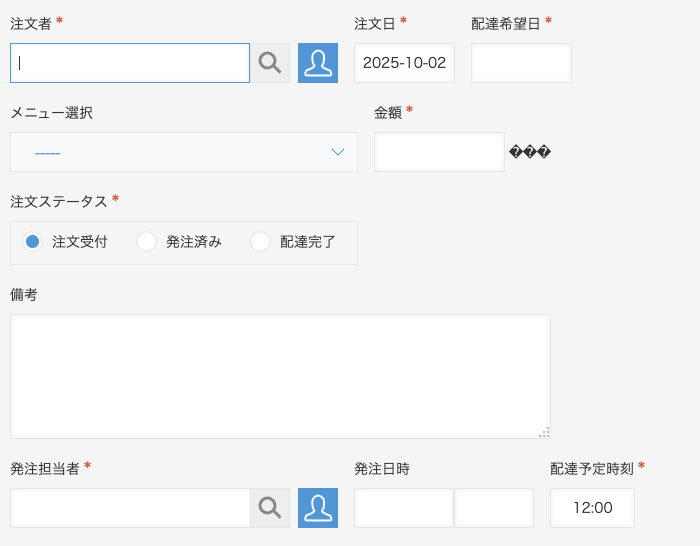Click the search icon next to 注文者
700x546 pixels.
tap(270, 63)
